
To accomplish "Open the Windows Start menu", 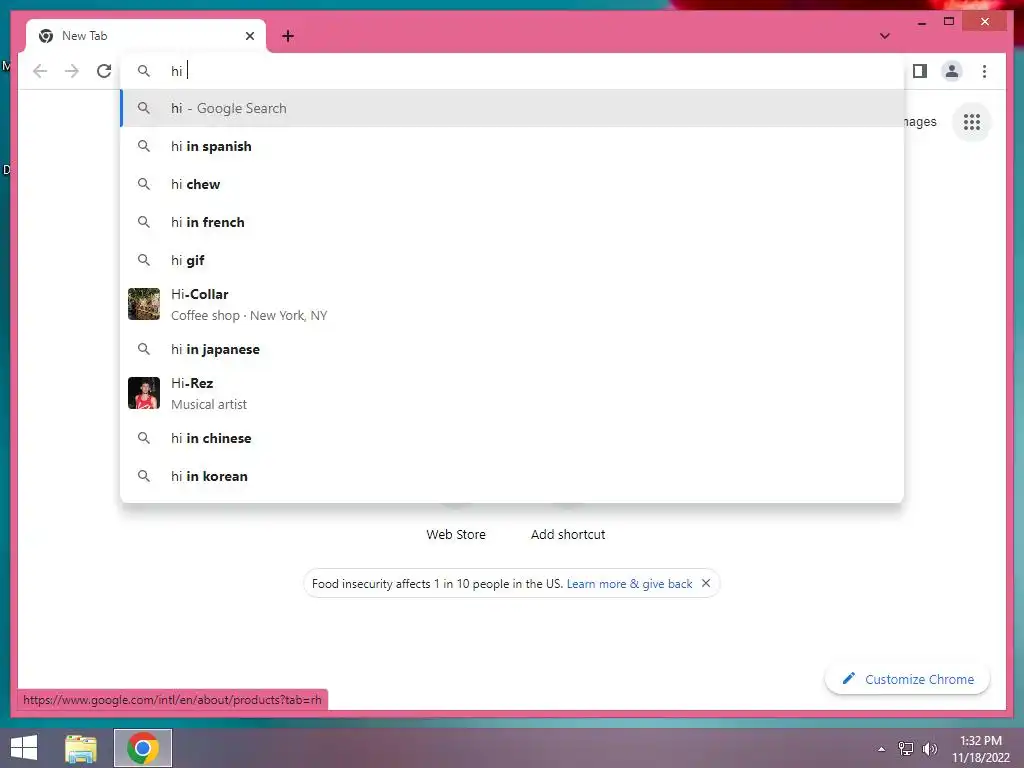I will coord(24,748).
